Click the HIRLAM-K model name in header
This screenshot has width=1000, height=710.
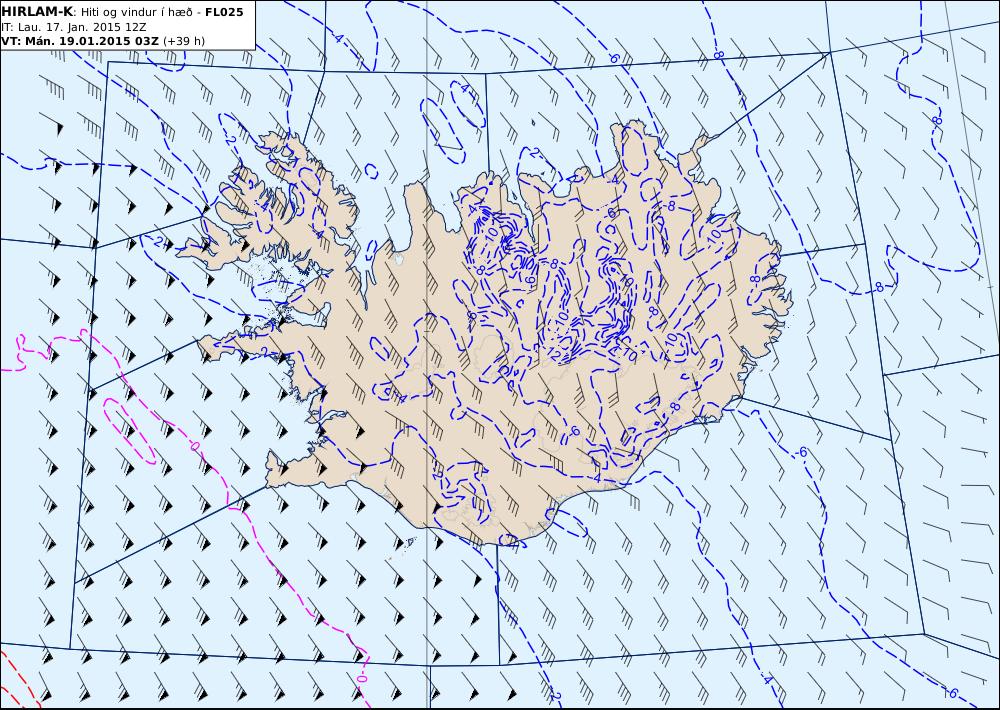pyautogui.click(x=37, y=11)
